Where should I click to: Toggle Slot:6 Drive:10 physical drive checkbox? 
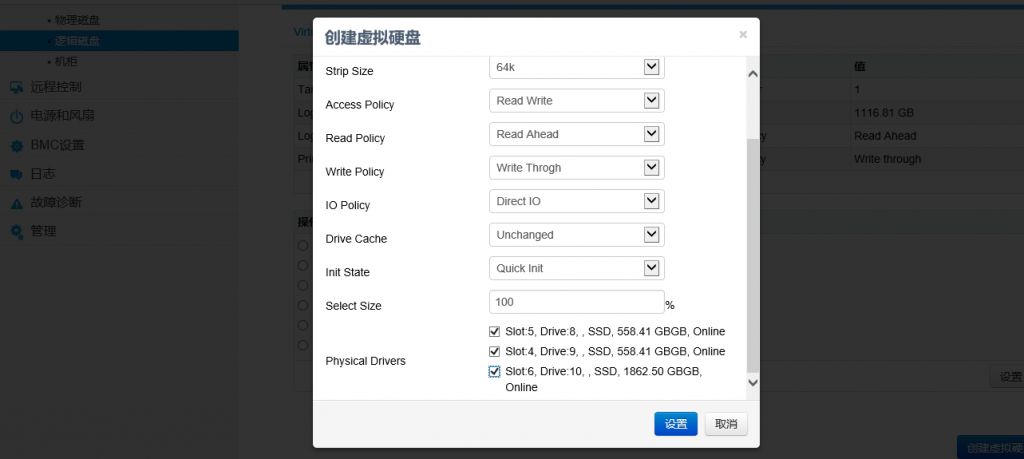(494, 371)
